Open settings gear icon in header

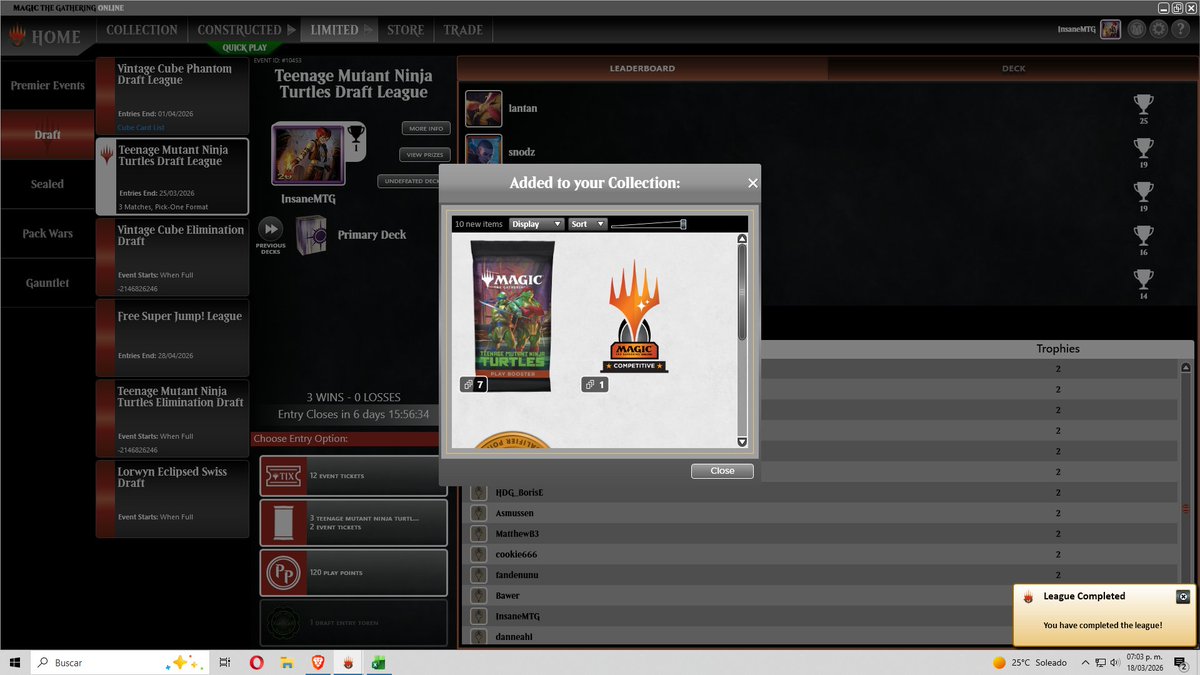pos(1159,29)
